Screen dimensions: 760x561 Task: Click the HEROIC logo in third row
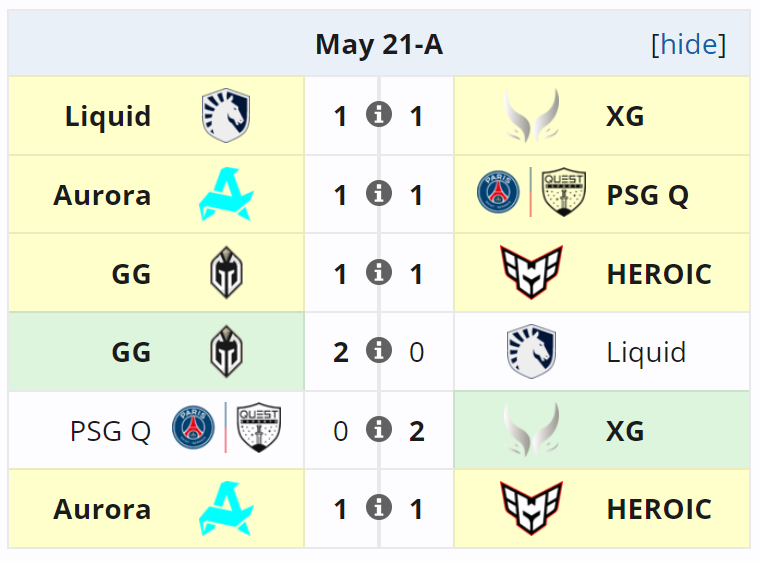tap(531, 273)
